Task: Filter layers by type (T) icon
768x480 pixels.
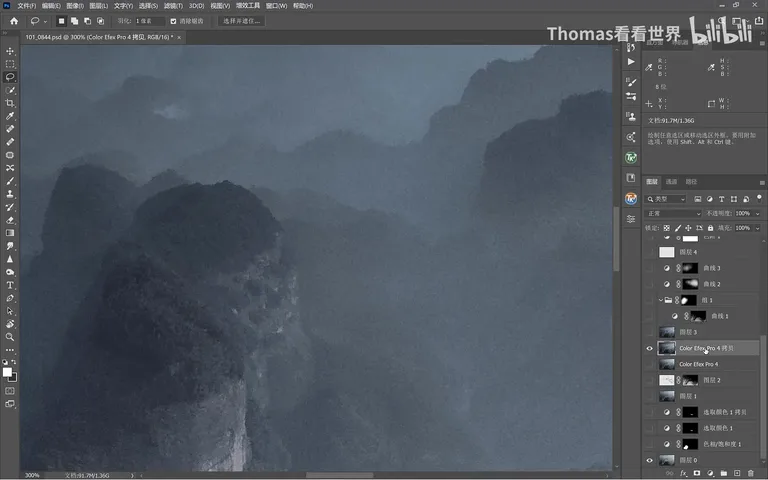Action: point(721,199)
